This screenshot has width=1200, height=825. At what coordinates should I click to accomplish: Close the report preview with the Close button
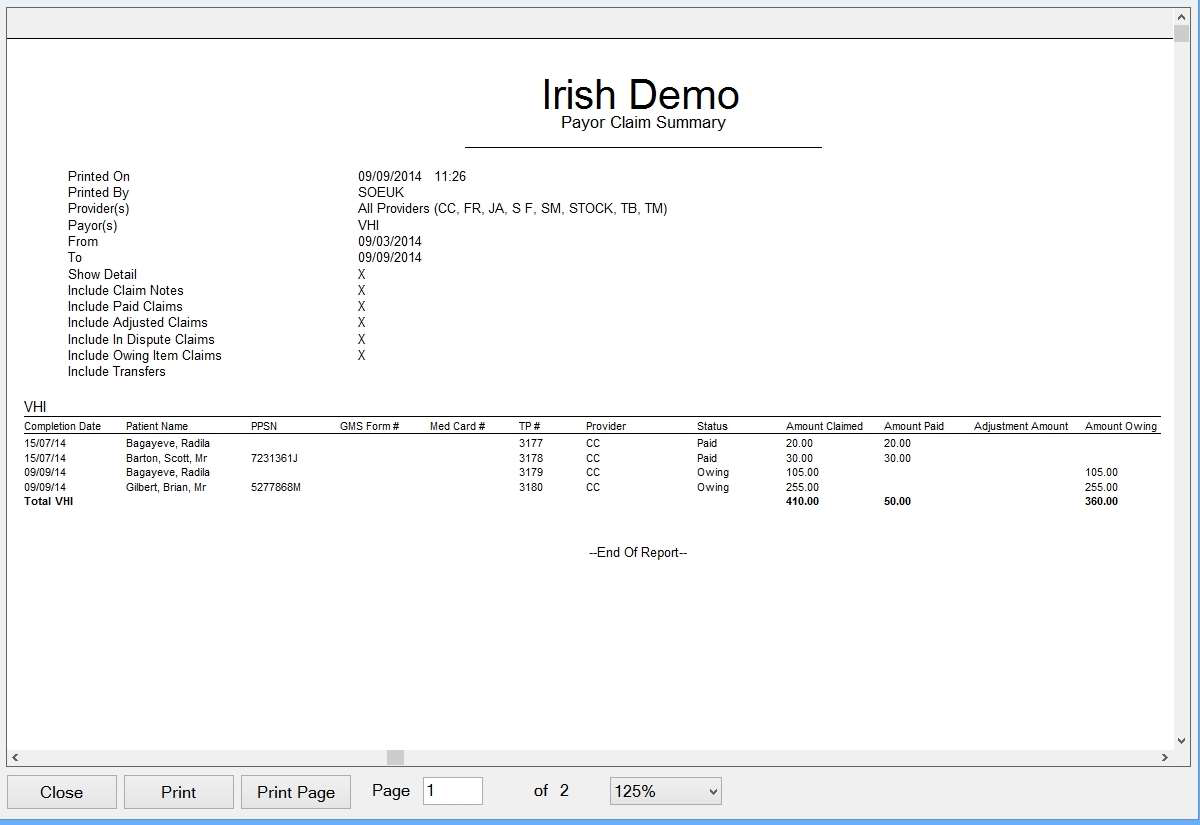click(x=61, y=792)
